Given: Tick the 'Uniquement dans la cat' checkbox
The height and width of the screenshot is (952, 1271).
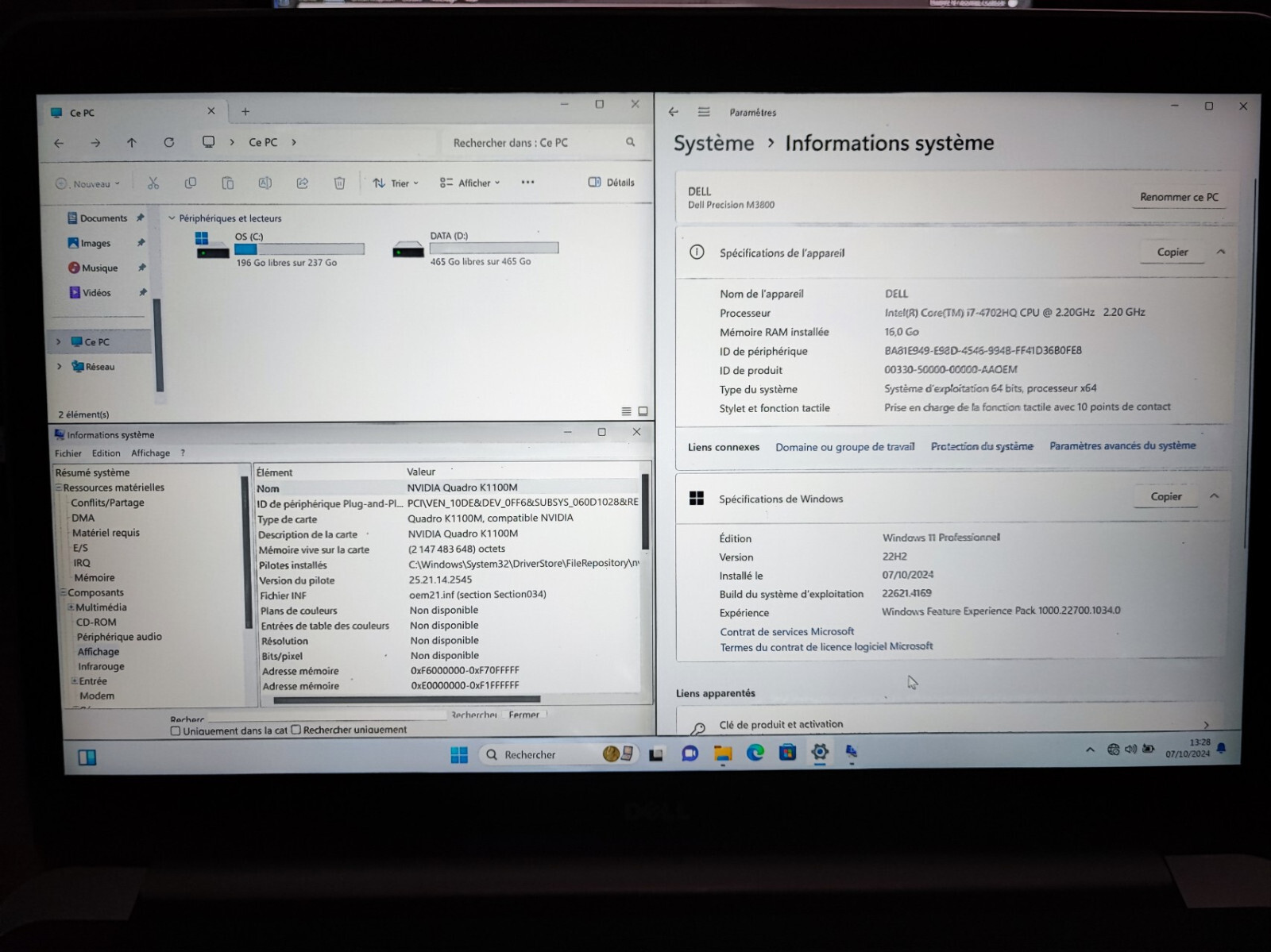Looking at the screenshot, I should pos(176,730).
